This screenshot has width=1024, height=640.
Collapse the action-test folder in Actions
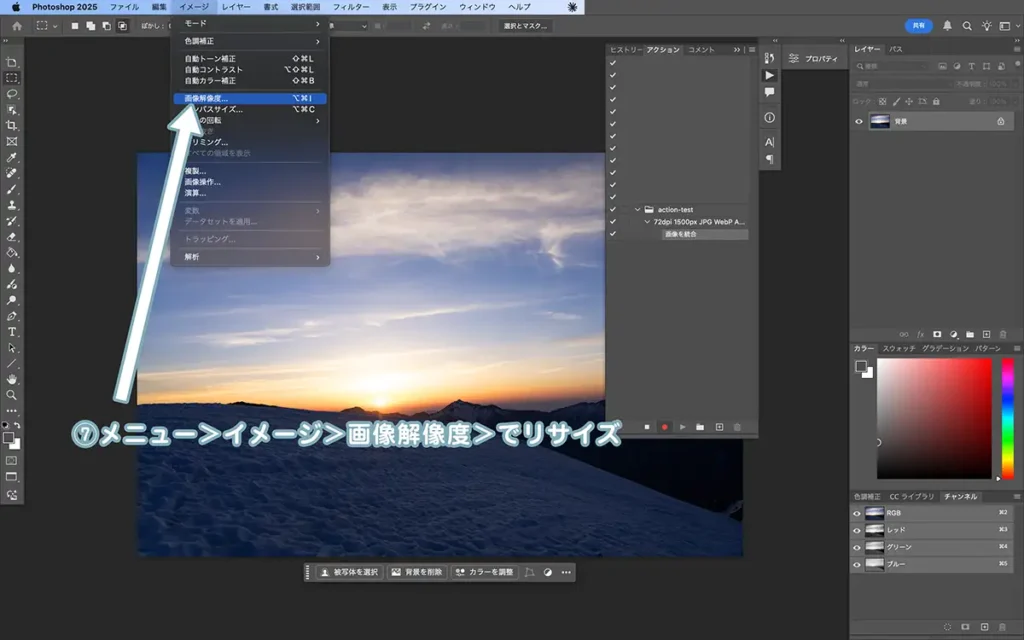[x=637, y=210]
